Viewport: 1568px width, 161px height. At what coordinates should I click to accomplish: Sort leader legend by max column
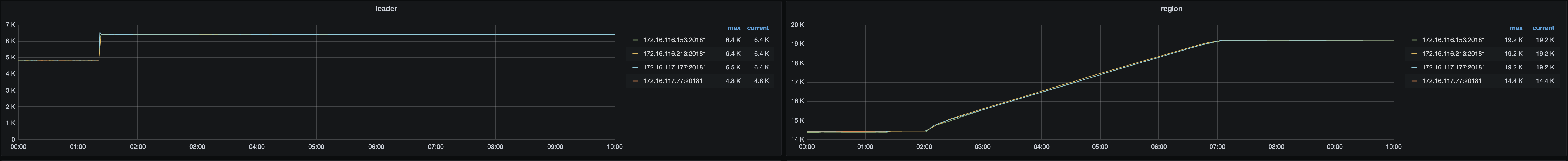733,28
